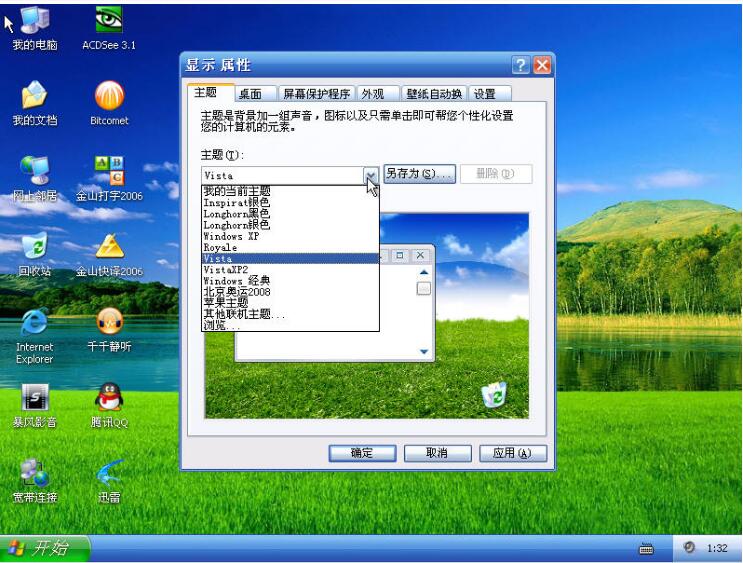The width and height of the screenshot is (743, 563).
Task: Switch to the 设置 tab
Action: click(490, 94)
